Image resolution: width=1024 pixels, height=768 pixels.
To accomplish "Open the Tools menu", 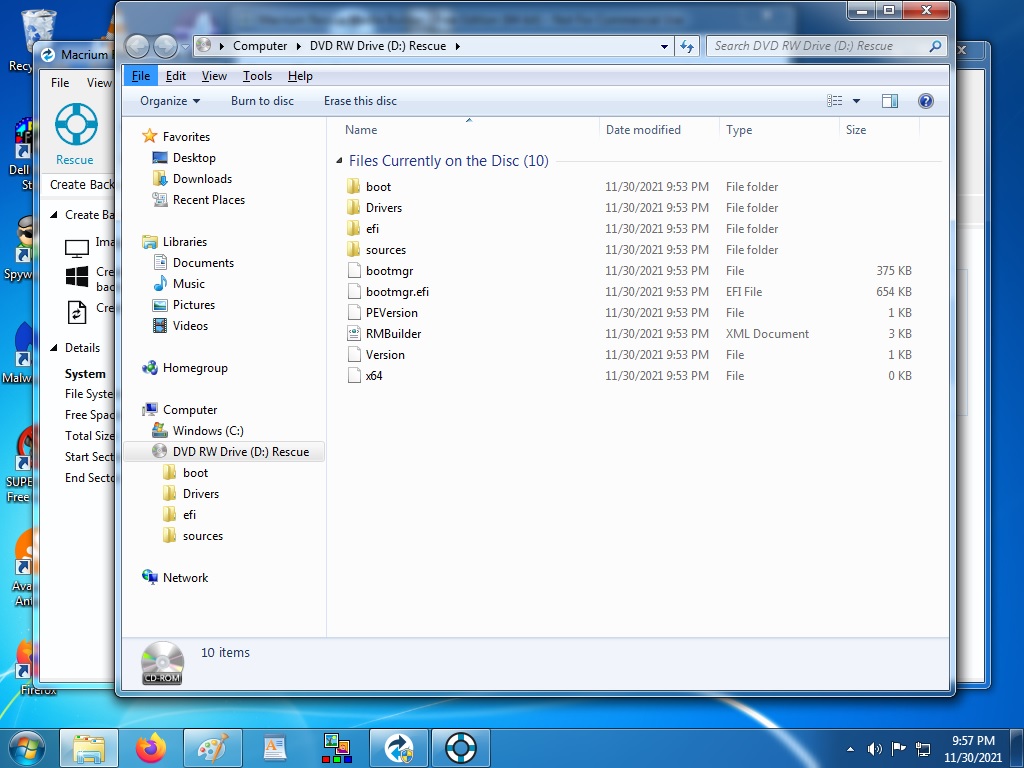I will pyautogui.click(x=257, y=76).
